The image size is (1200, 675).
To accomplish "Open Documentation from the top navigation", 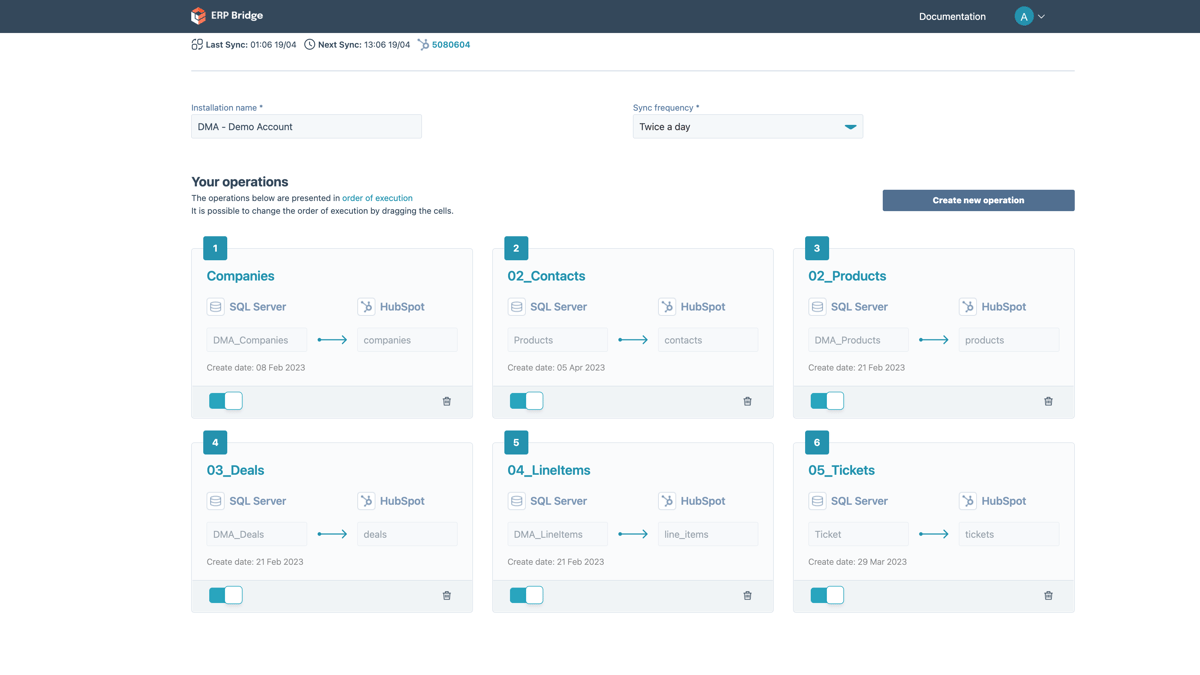I will pyautogui.click(x=952, y=17).
